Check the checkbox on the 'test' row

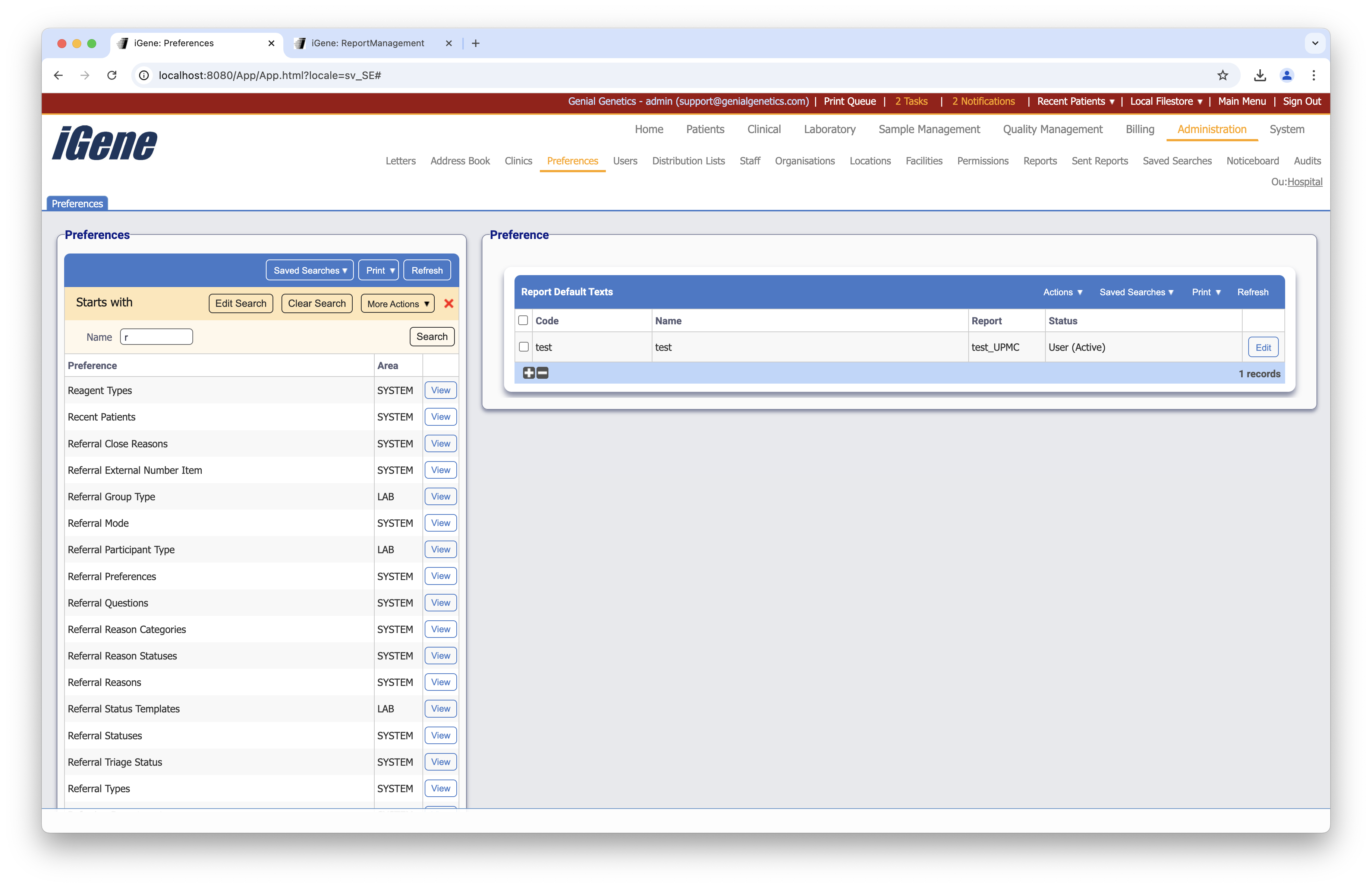pos(523,347)
